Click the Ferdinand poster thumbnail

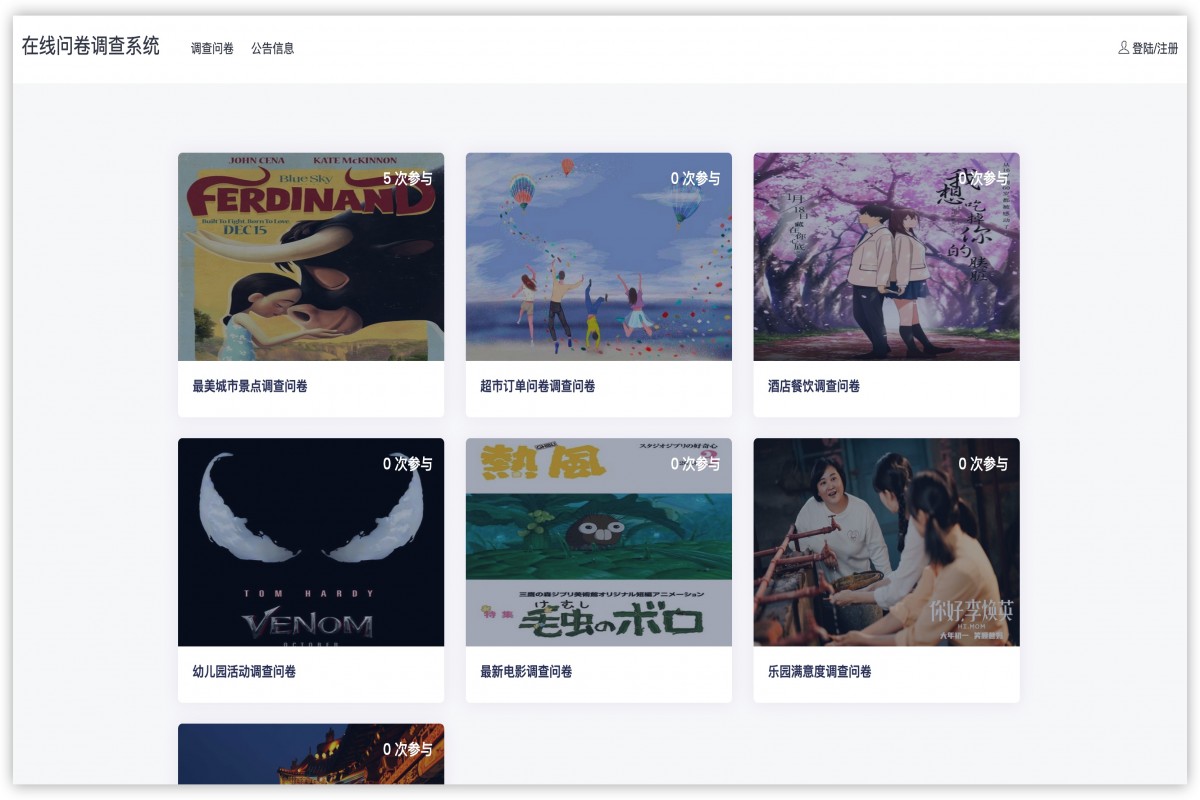(x=310, y=256)
